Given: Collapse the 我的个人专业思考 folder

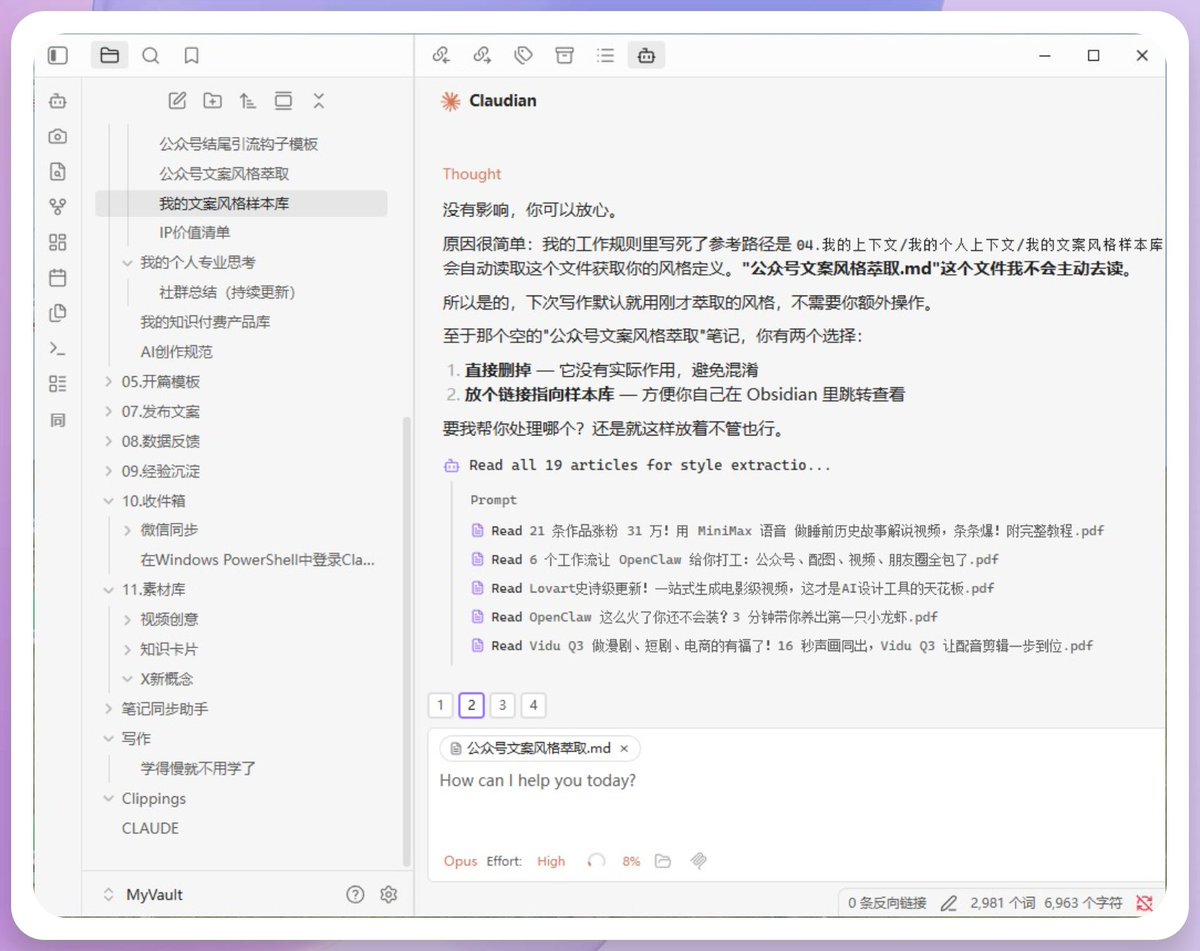Looking at the screenshot, I should (127, 263).
